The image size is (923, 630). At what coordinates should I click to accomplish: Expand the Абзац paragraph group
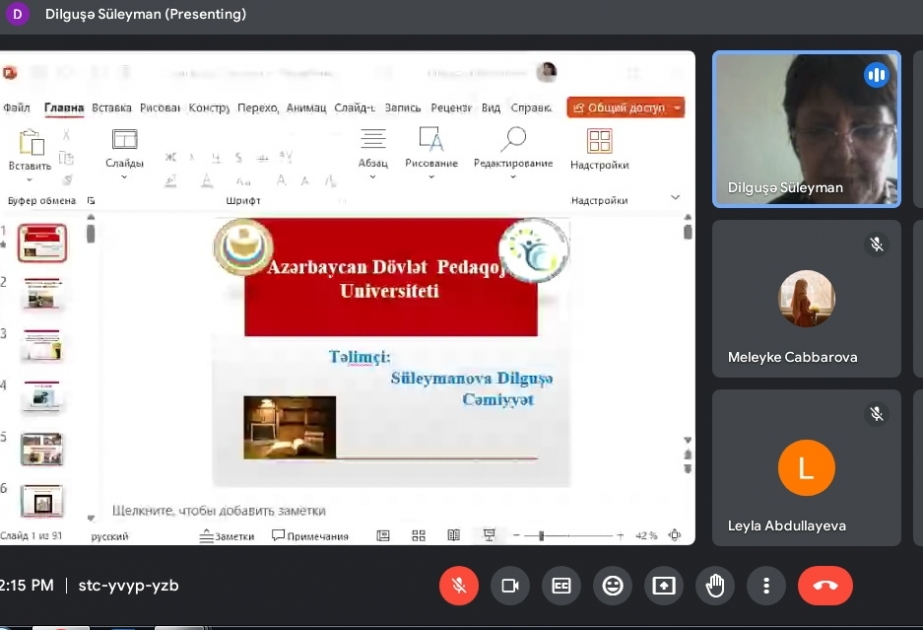coord(373,154)
